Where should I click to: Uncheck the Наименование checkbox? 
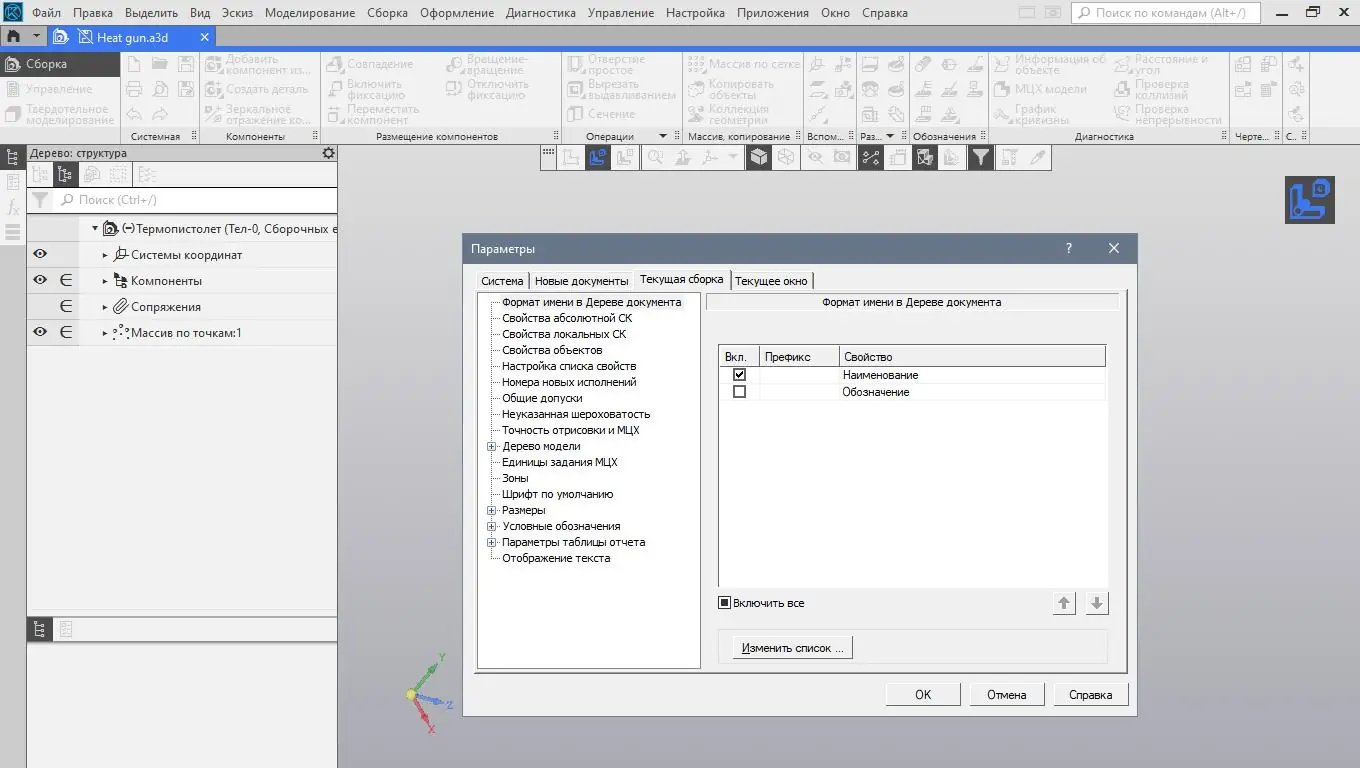[x=739, y=375]
